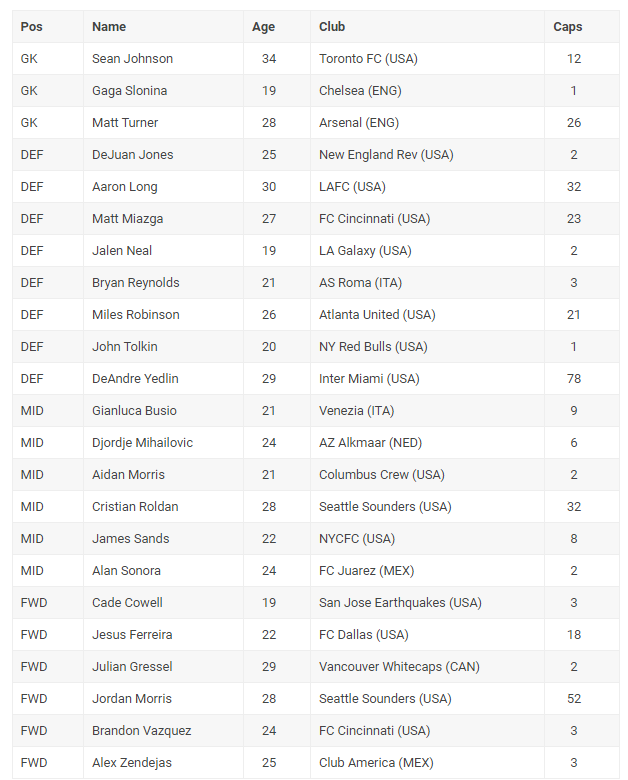Screen dimensions: 628x780
Task: Select the Venezia (ITA) club cell
Action: 357,411
